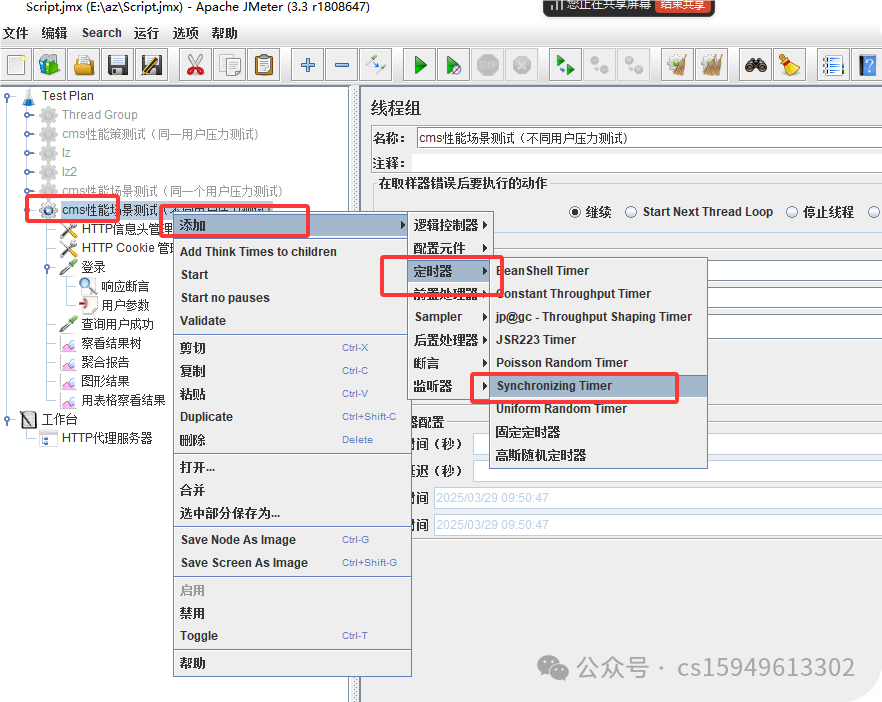Click the Clear All brooms icon
Image resolution: width=882 pixels, height=702 pixels.
point(711,65)
